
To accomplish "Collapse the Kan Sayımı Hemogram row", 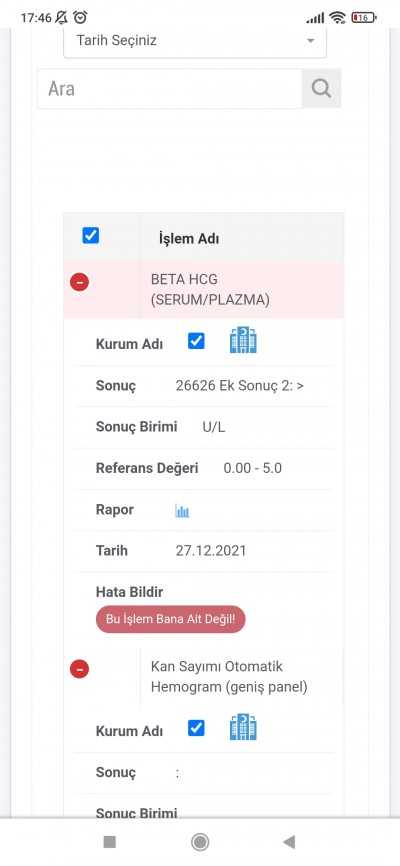I will pos(80,669).
